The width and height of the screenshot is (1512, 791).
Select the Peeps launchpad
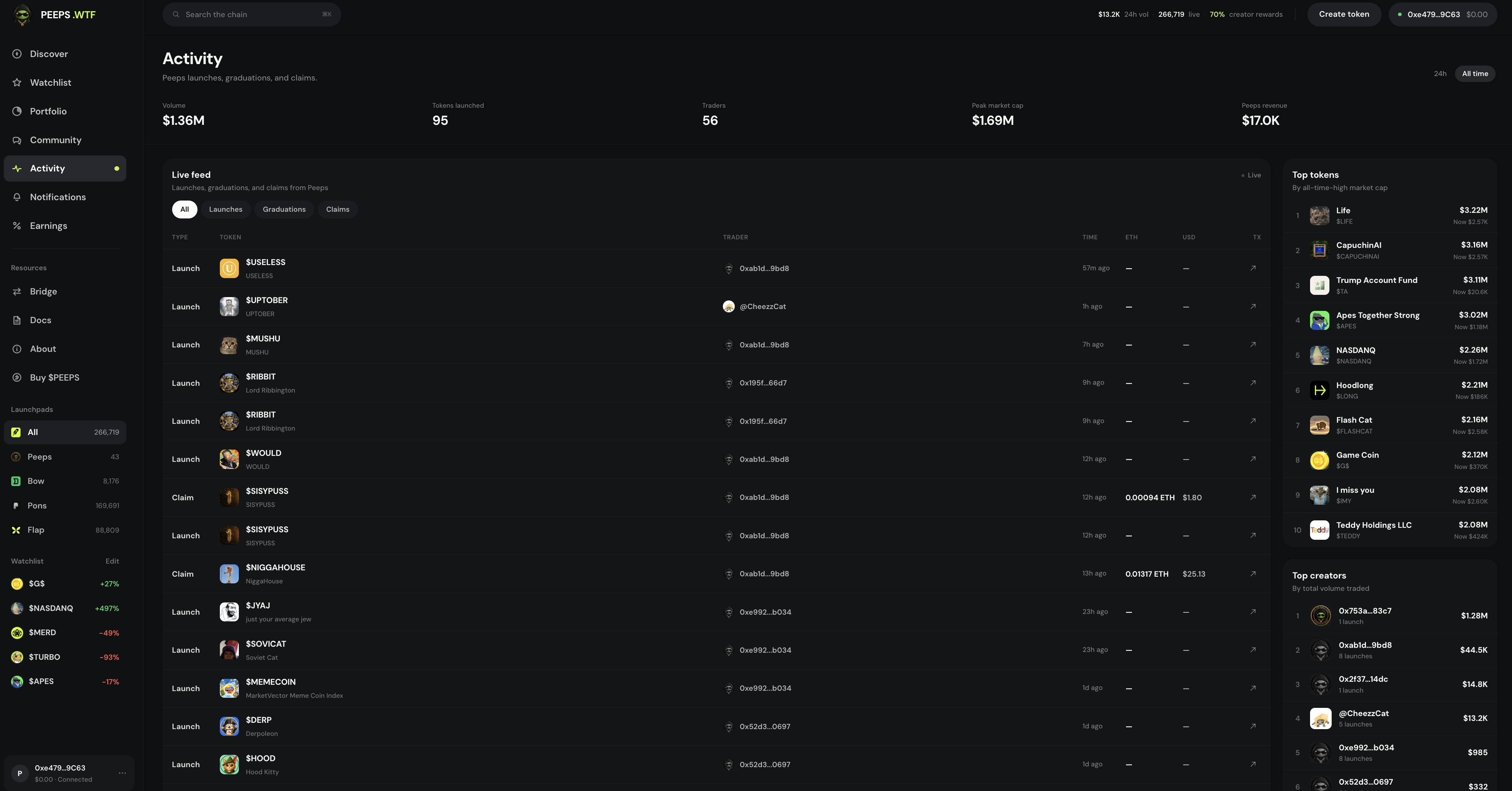coord(65,457)
